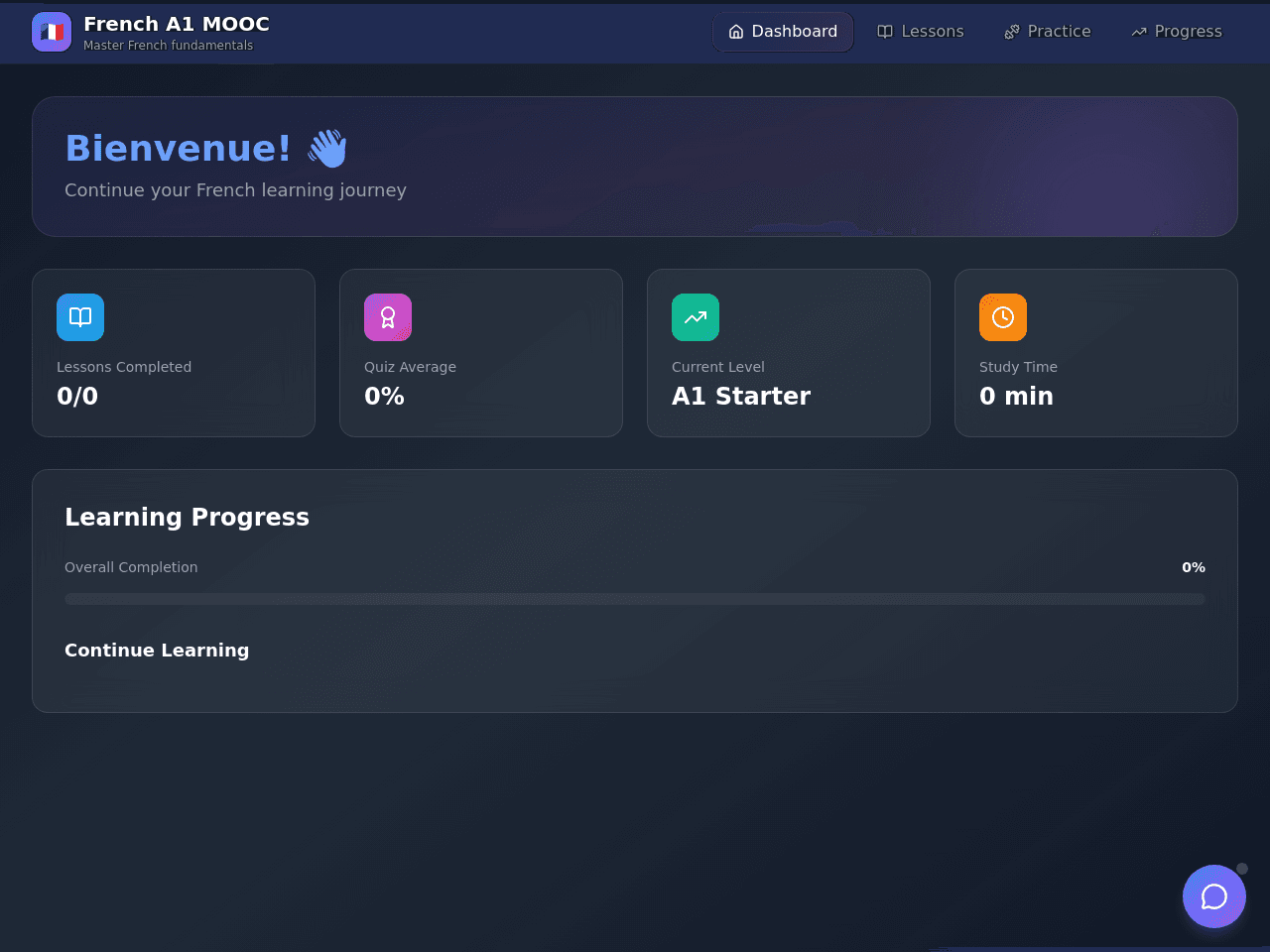Click the waving hand emoji
The image size is (1270, 952).
pyautogui.click(x=326, y=149)
